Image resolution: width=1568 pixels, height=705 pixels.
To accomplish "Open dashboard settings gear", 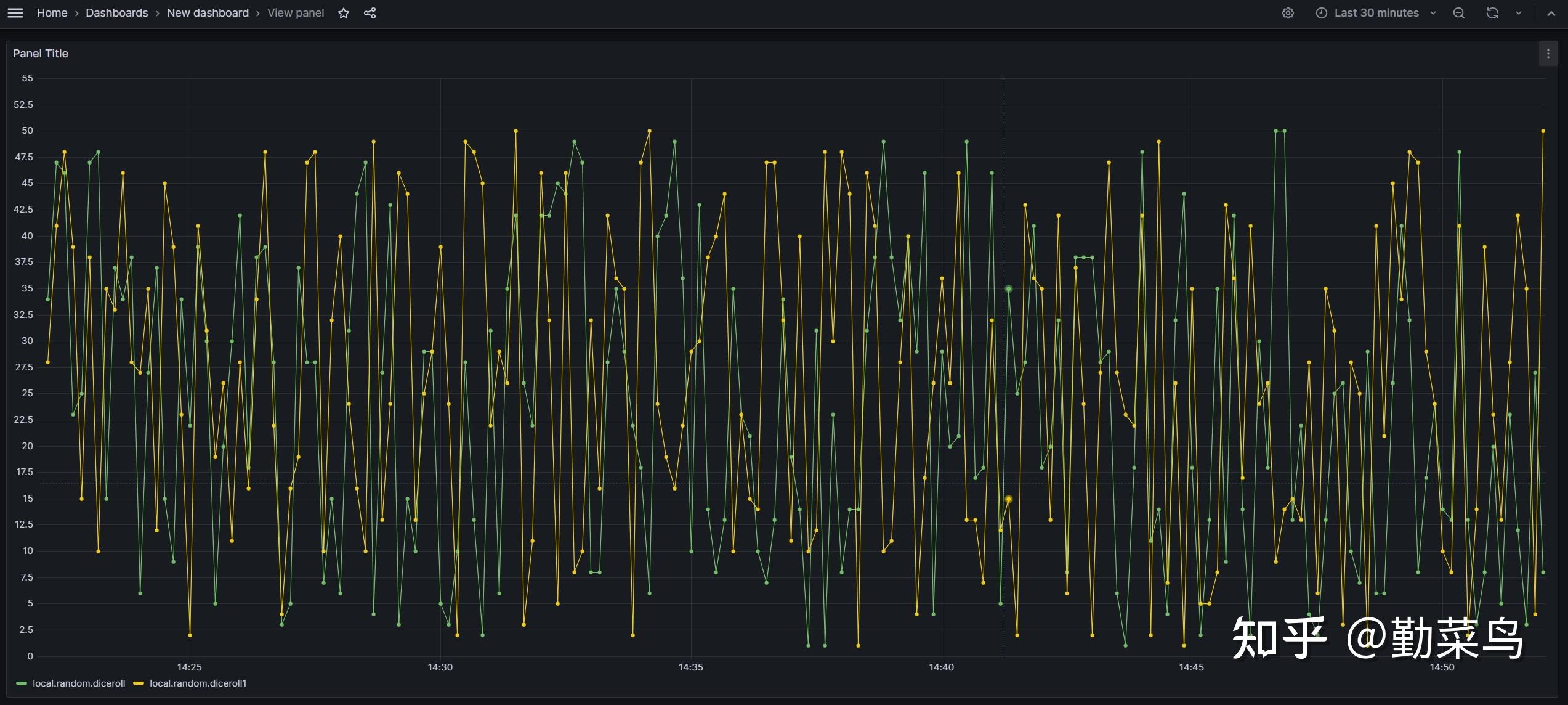I will 1288,13.
